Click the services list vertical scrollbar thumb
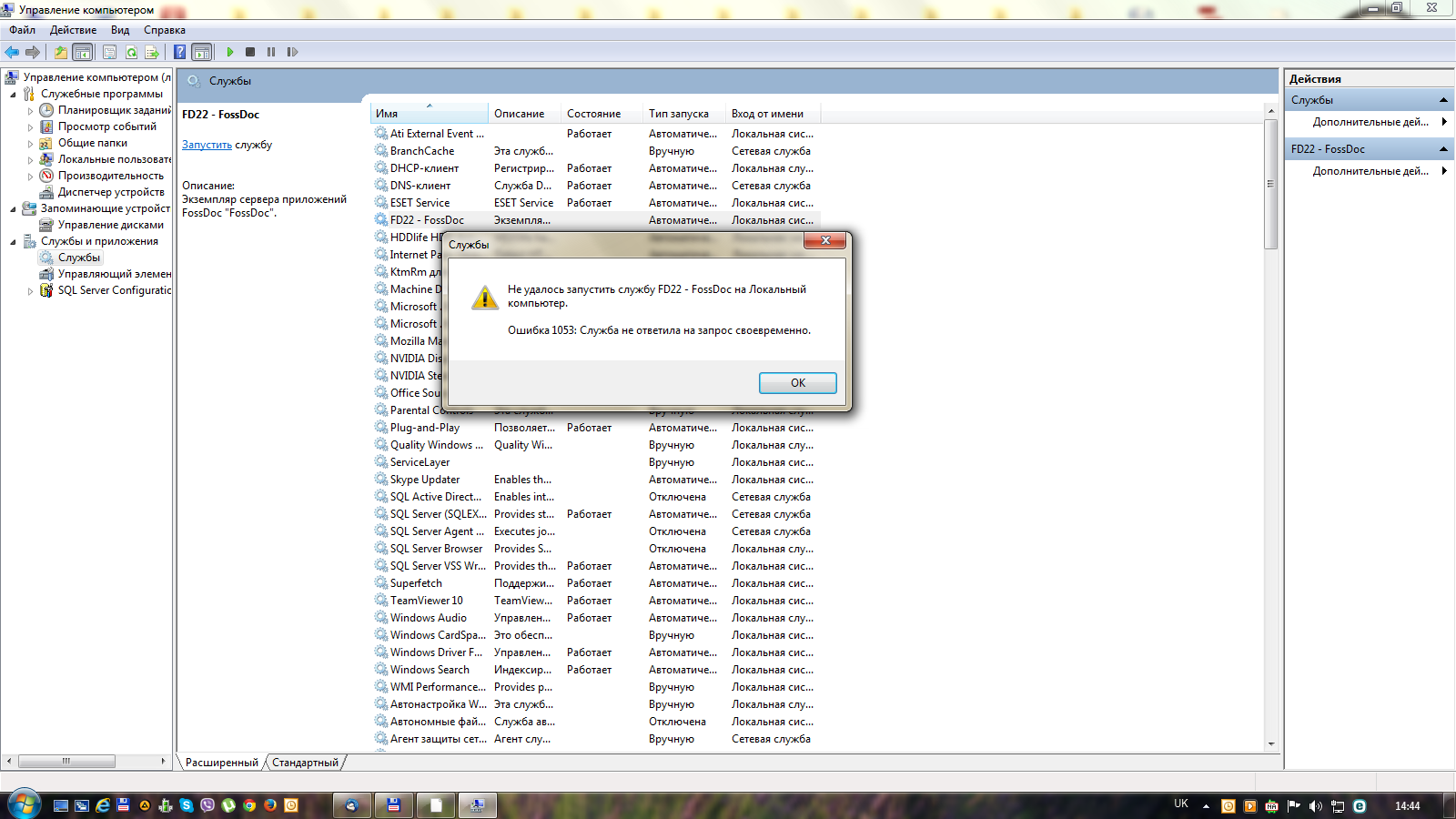This screenshot has width=1456, height=819. click(x=1271, y=183)
